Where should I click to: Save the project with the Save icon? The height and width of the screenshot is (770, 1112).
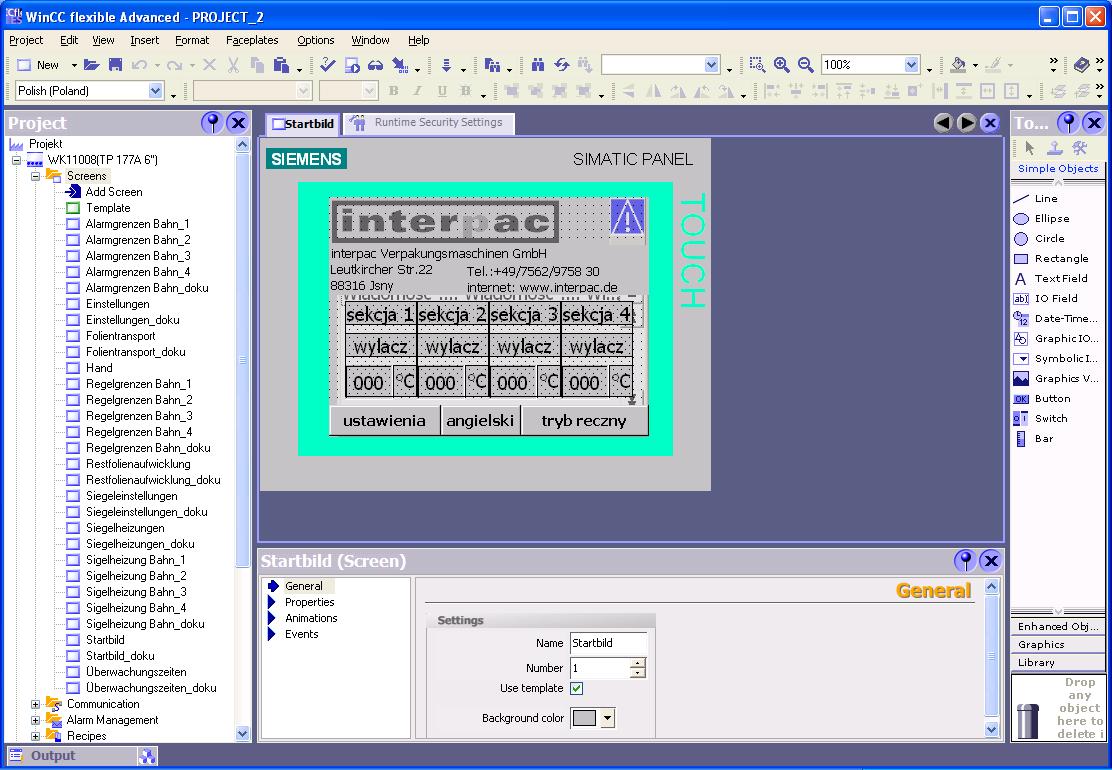pyautogui.click(x=114, y=64)
